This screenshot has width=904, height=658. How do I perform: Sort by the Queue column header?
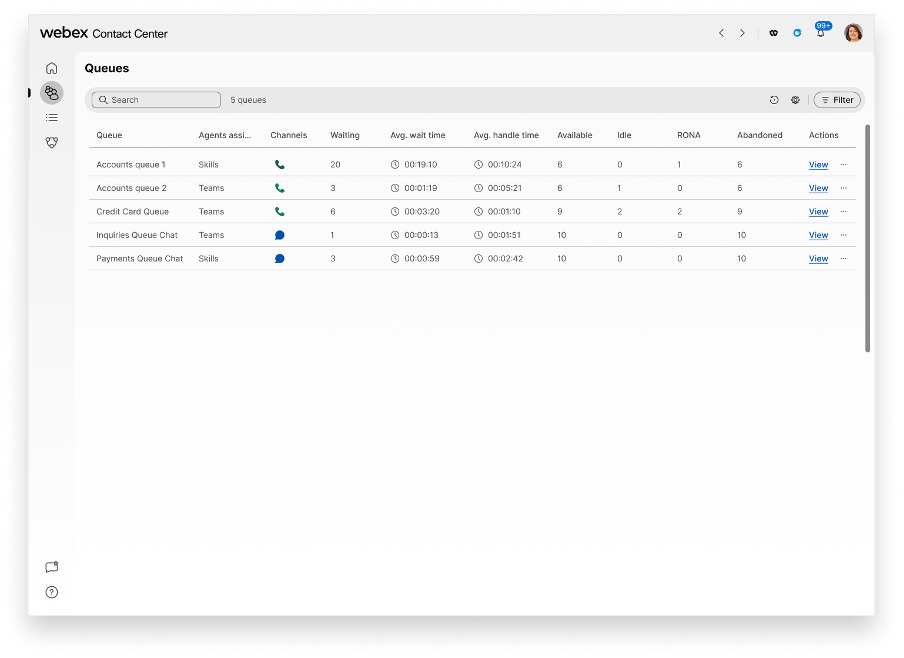pos(109,135)
